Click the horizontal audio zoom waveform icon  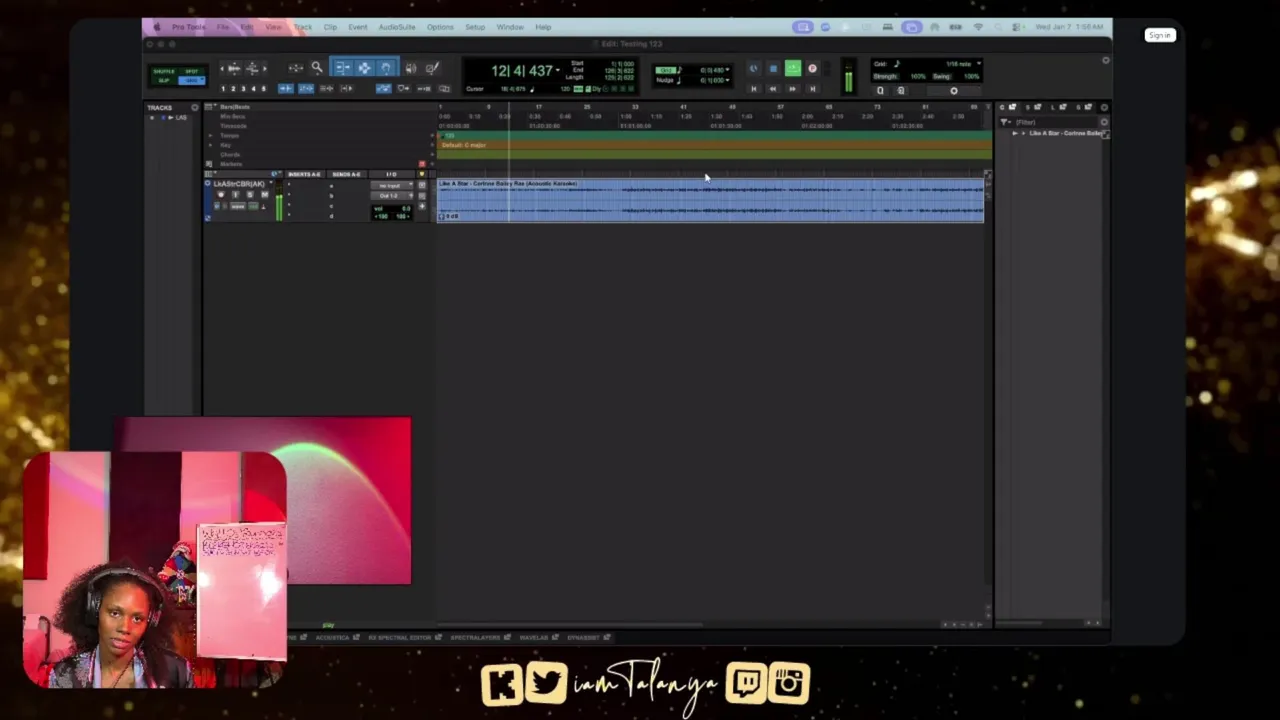pyautogui.click(x=234, y=68)
